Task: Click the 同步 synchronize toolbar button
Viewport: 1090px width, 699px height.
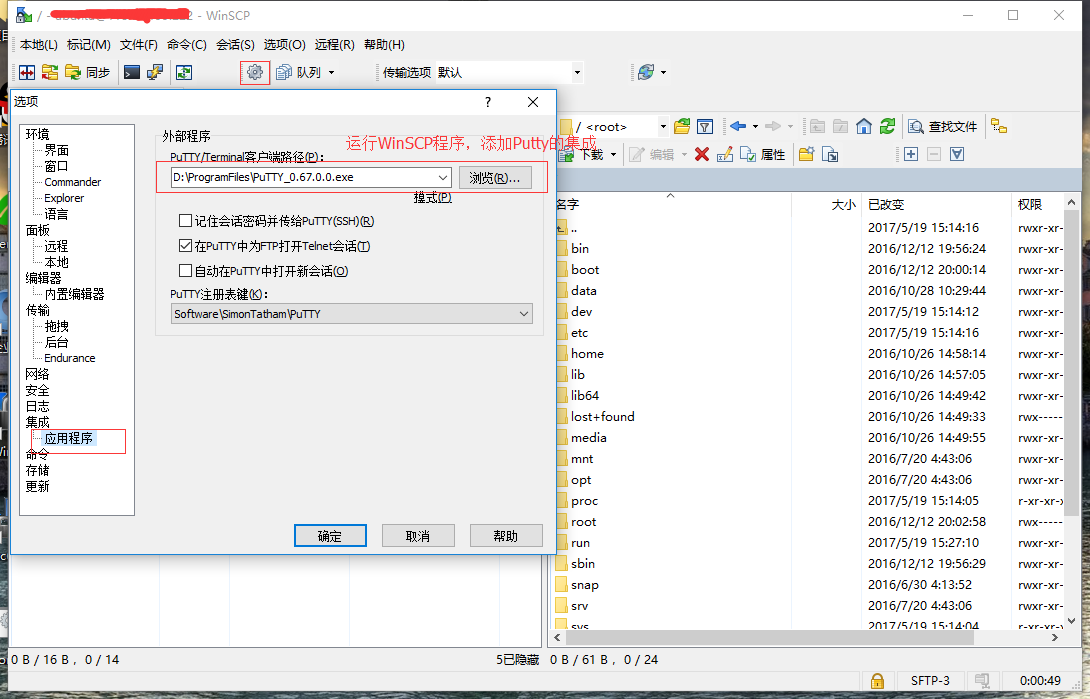Action: (x=88, y=72)
